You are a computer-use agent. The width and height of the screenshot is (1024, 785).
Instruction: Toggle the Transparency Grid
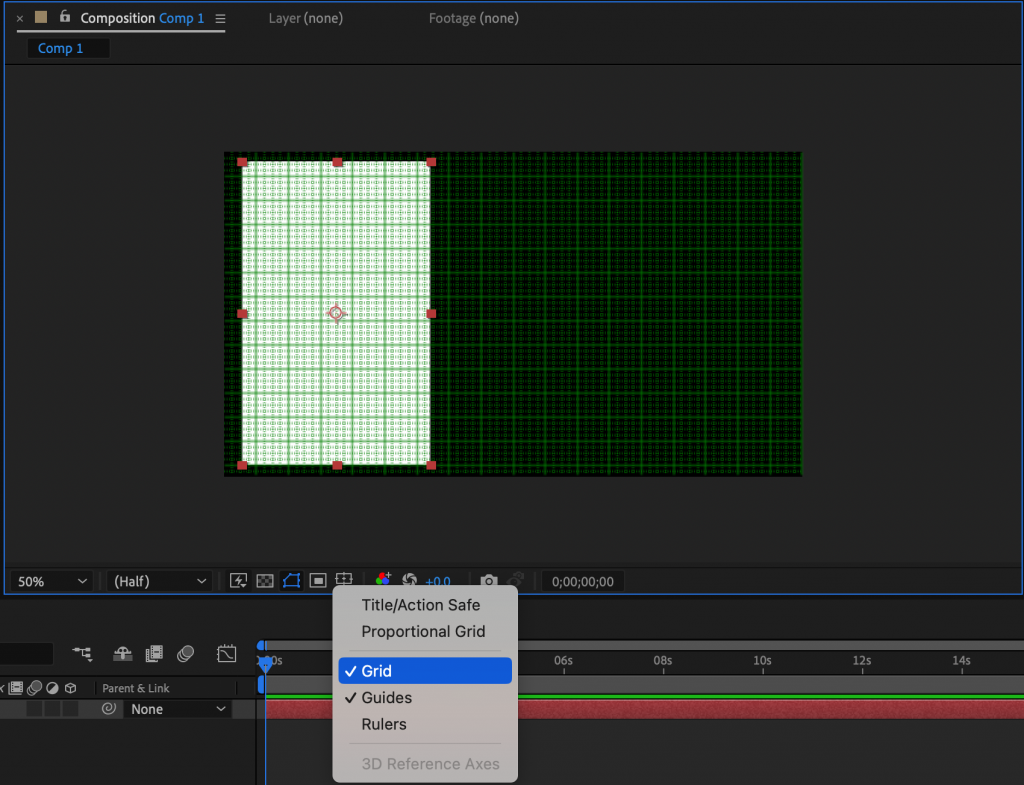[263, 580]
